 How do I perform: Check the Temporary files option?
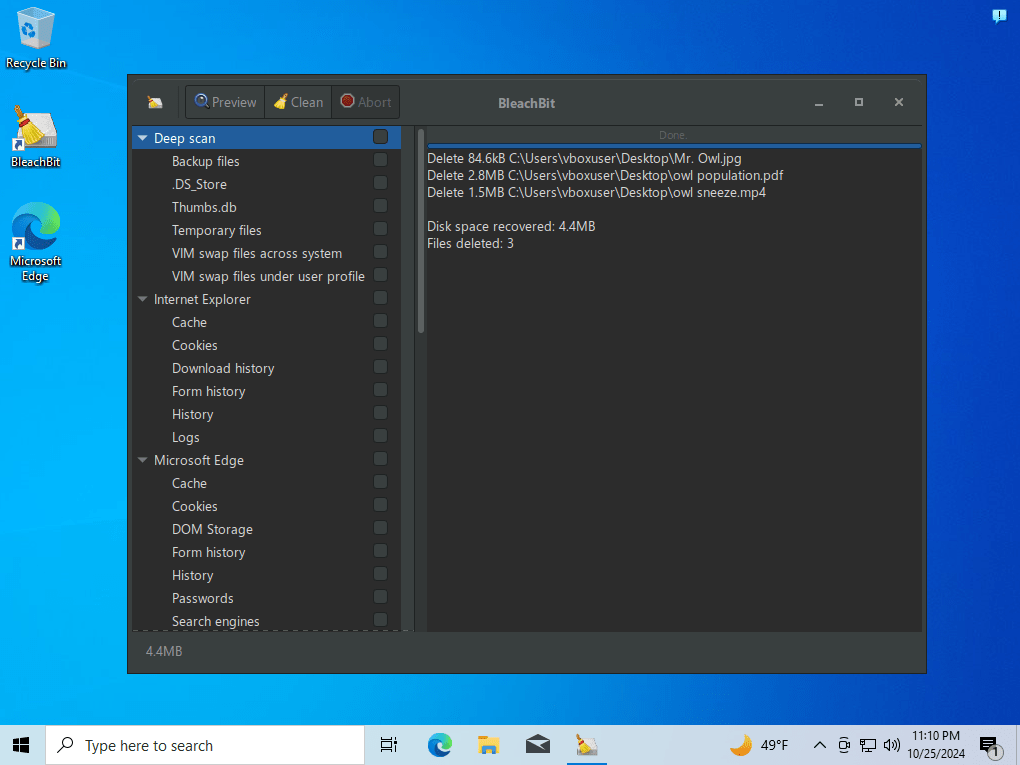pos(380,229)
